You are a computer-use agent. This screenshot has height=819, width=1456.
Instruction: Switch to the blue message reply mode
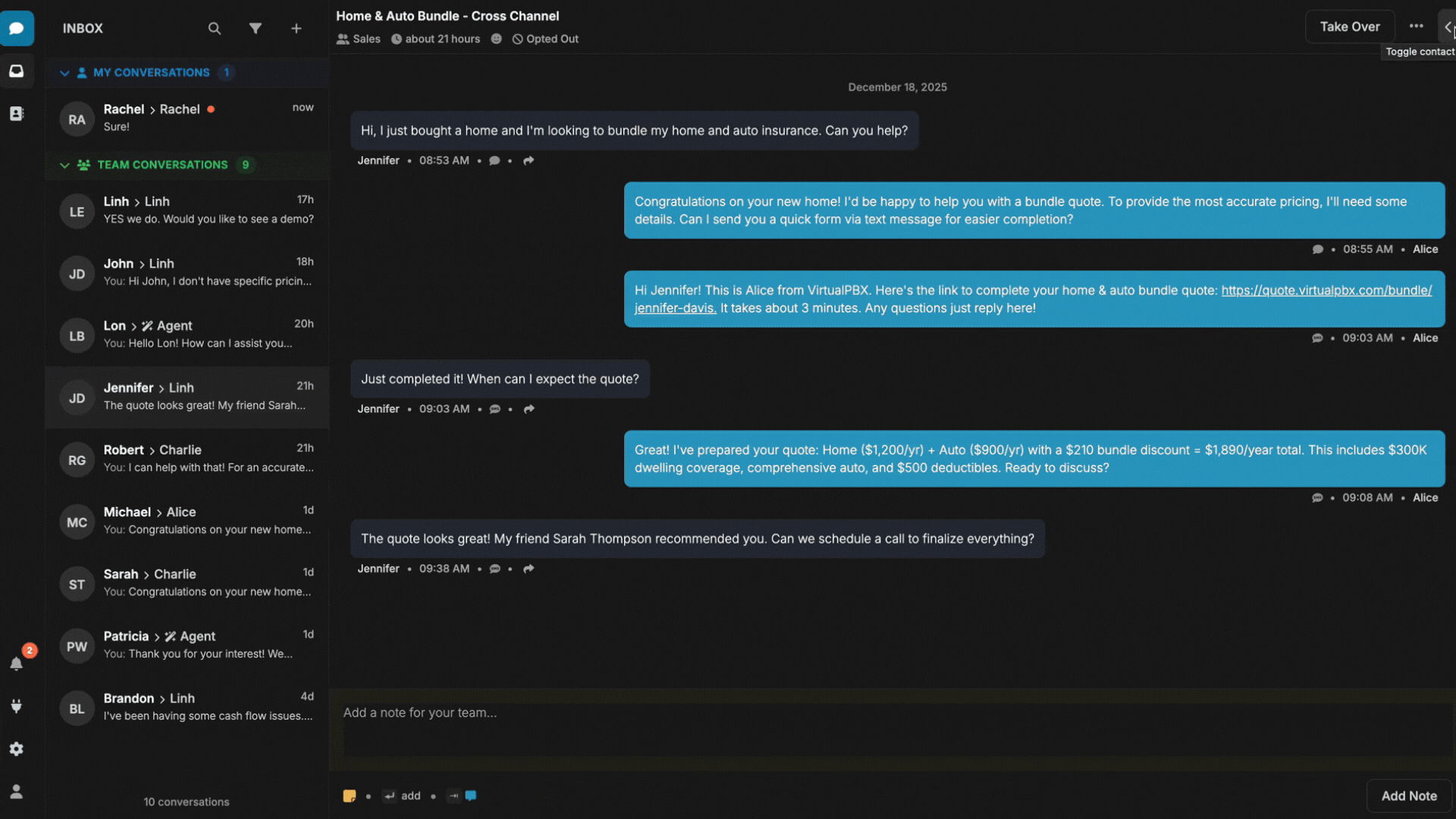click(471, 795)
